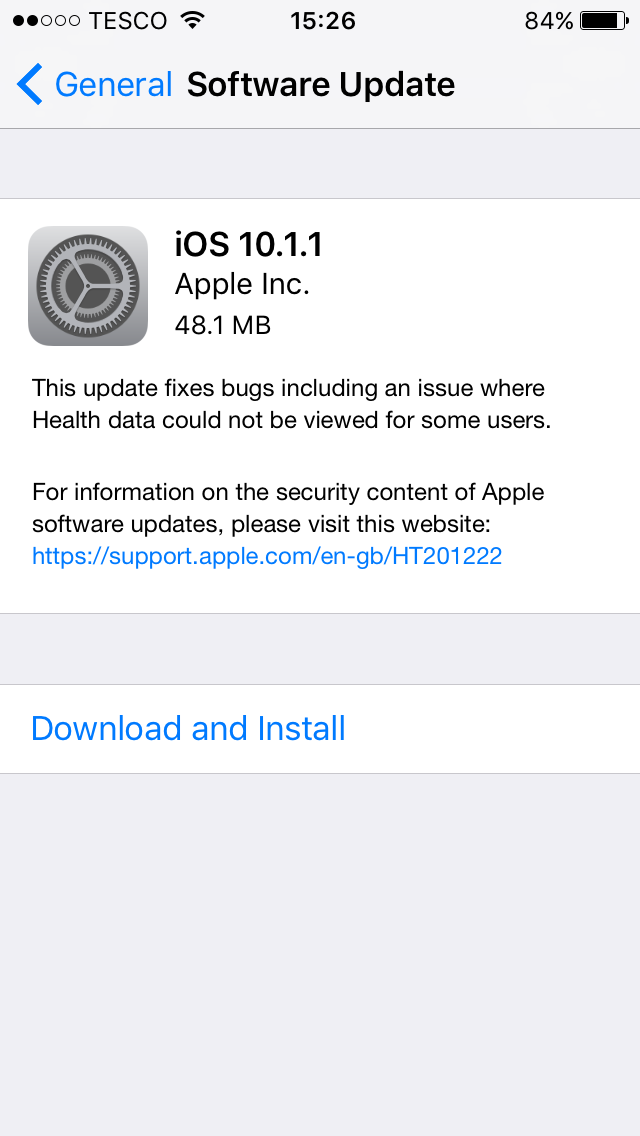Screen dimensions: 640x1136
Task: Tap the Apple Inc. developer name
Action: [x=242, y=285]
